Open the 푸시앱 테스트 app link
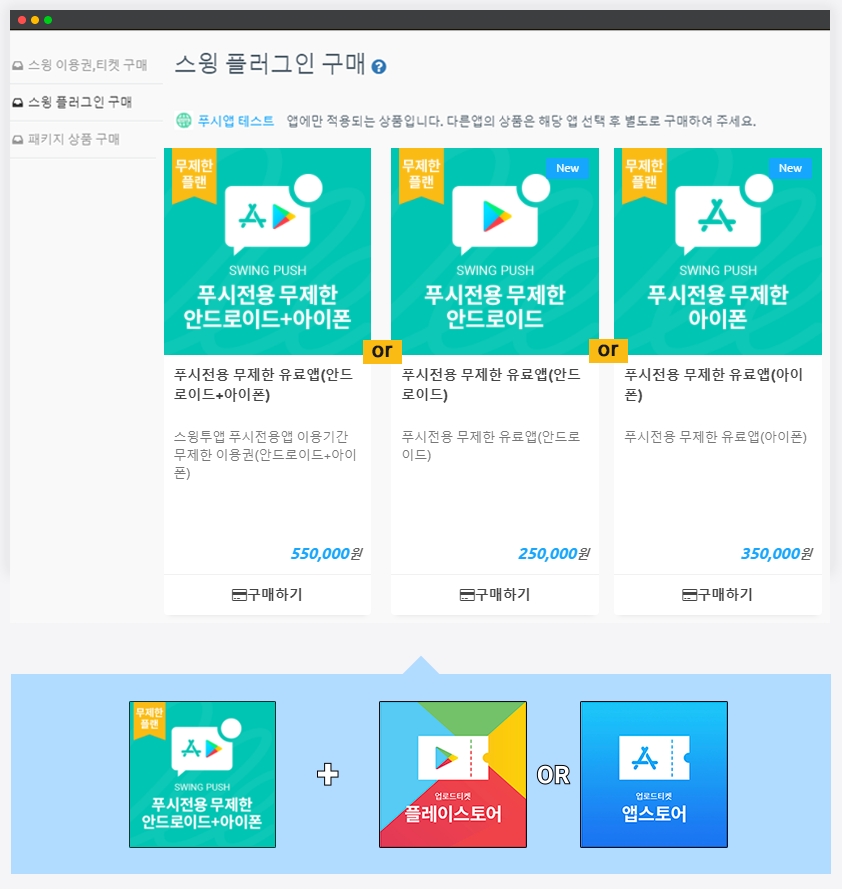Viewport: 842px width, 890px height. coord(236,121)
